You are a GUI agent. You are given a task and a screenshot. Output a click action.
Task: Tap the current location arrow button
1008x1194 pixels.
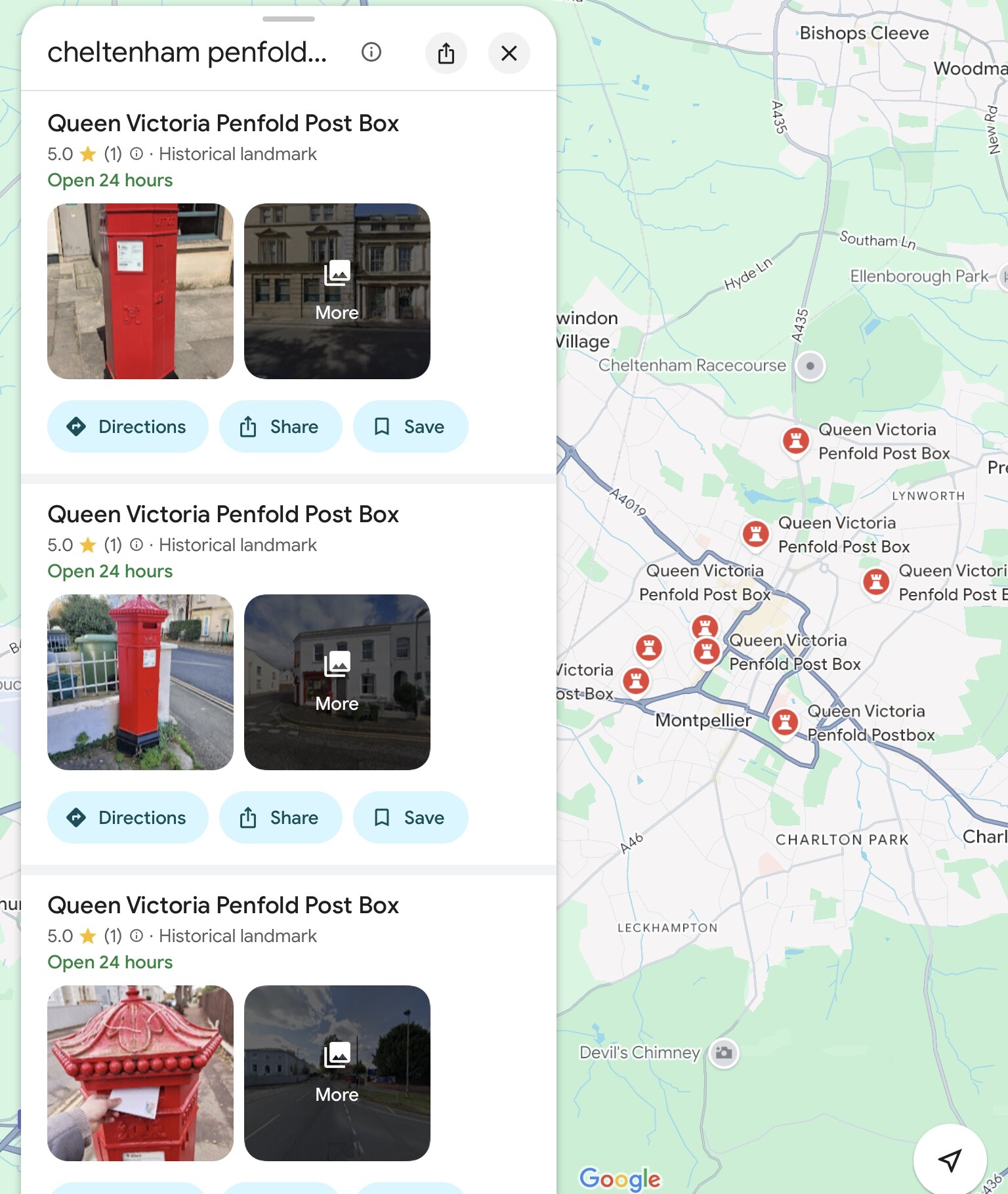(x=950, y=1160)
